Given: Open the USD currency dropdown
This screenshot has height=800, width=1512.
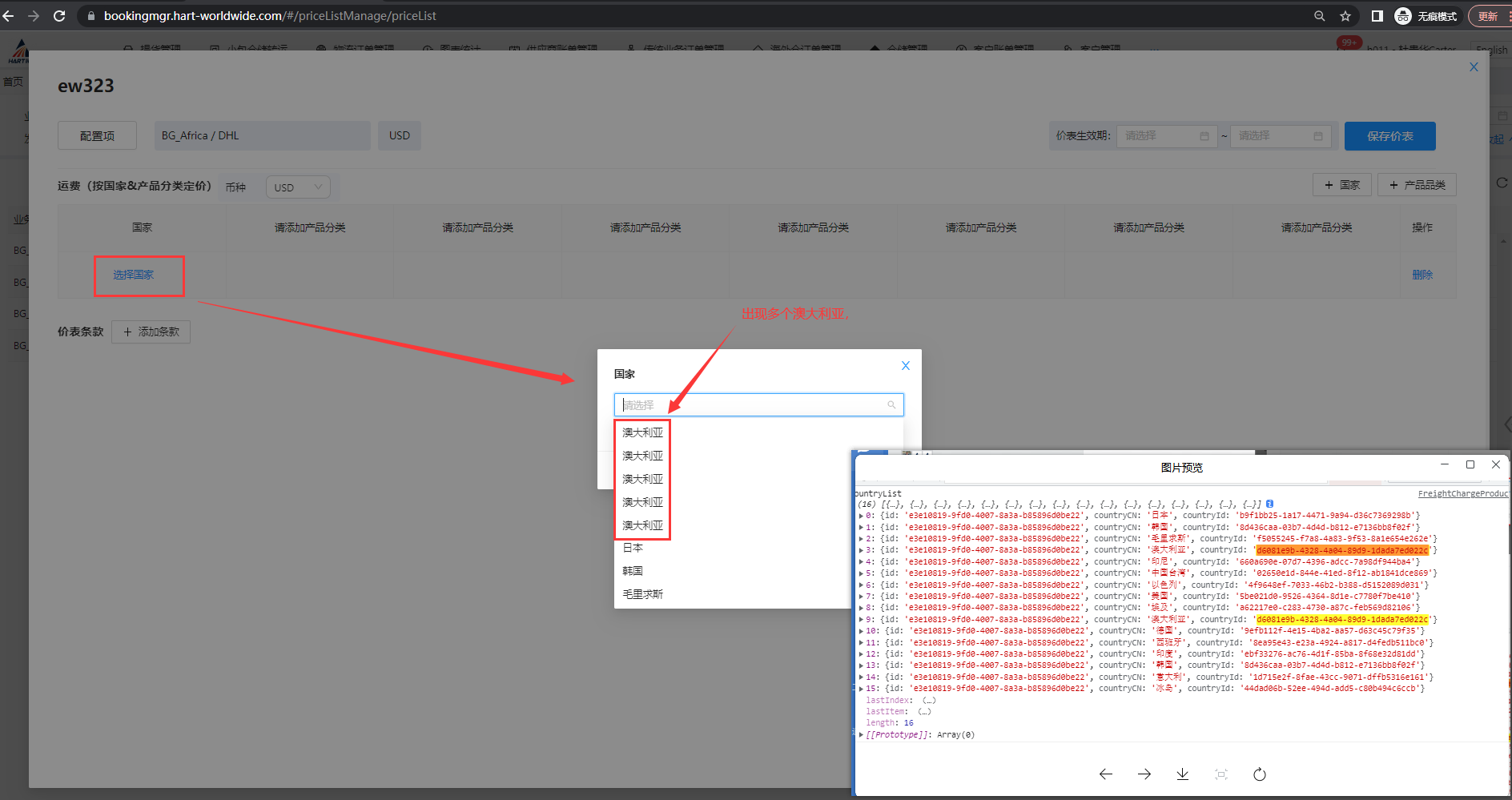Looking at the screenshot, I should 297,187.
